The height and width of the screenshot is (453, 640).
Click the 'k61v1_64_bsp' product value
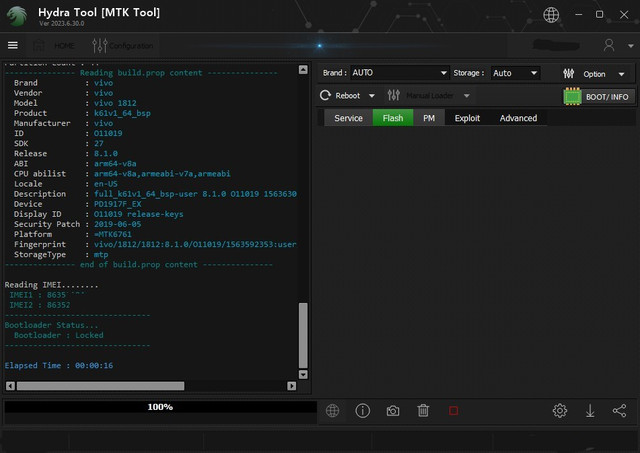click(122, 113)
